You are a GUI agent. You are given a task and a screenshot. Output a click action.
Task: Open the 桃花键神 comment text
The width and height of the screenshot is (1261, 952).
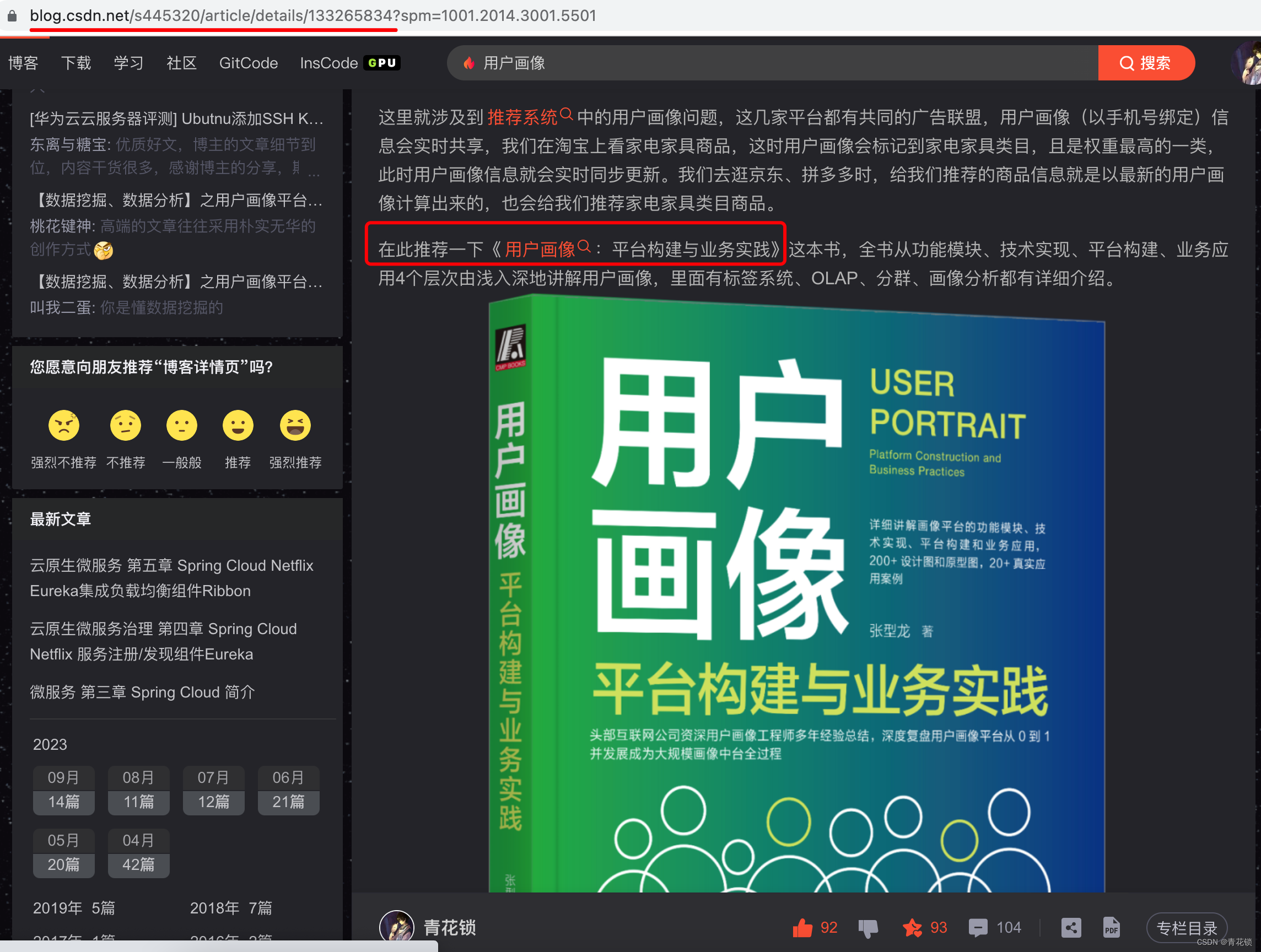(173, 237)
